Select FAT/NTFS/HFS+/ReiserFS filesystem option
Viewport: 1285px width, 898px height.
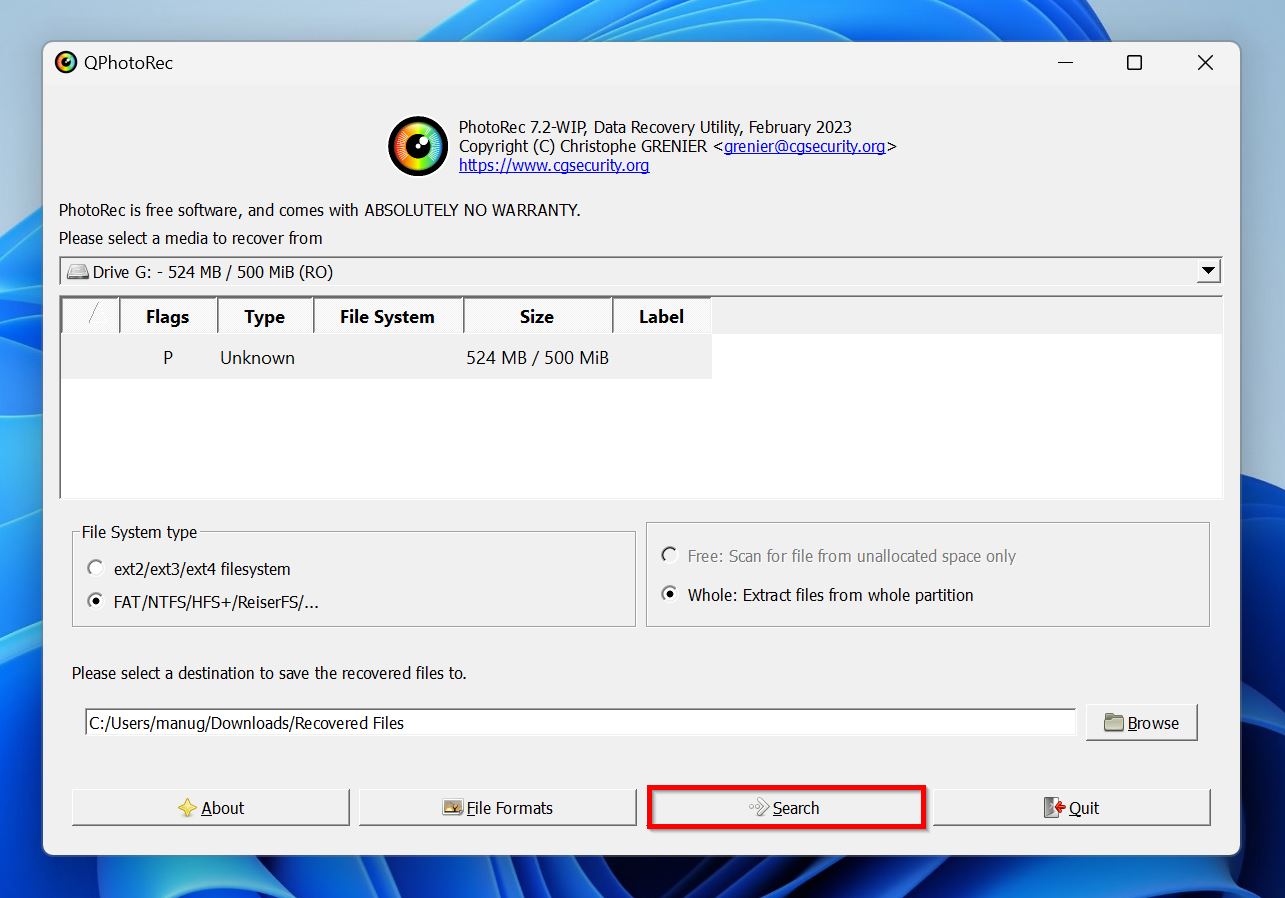coord(95,601)
